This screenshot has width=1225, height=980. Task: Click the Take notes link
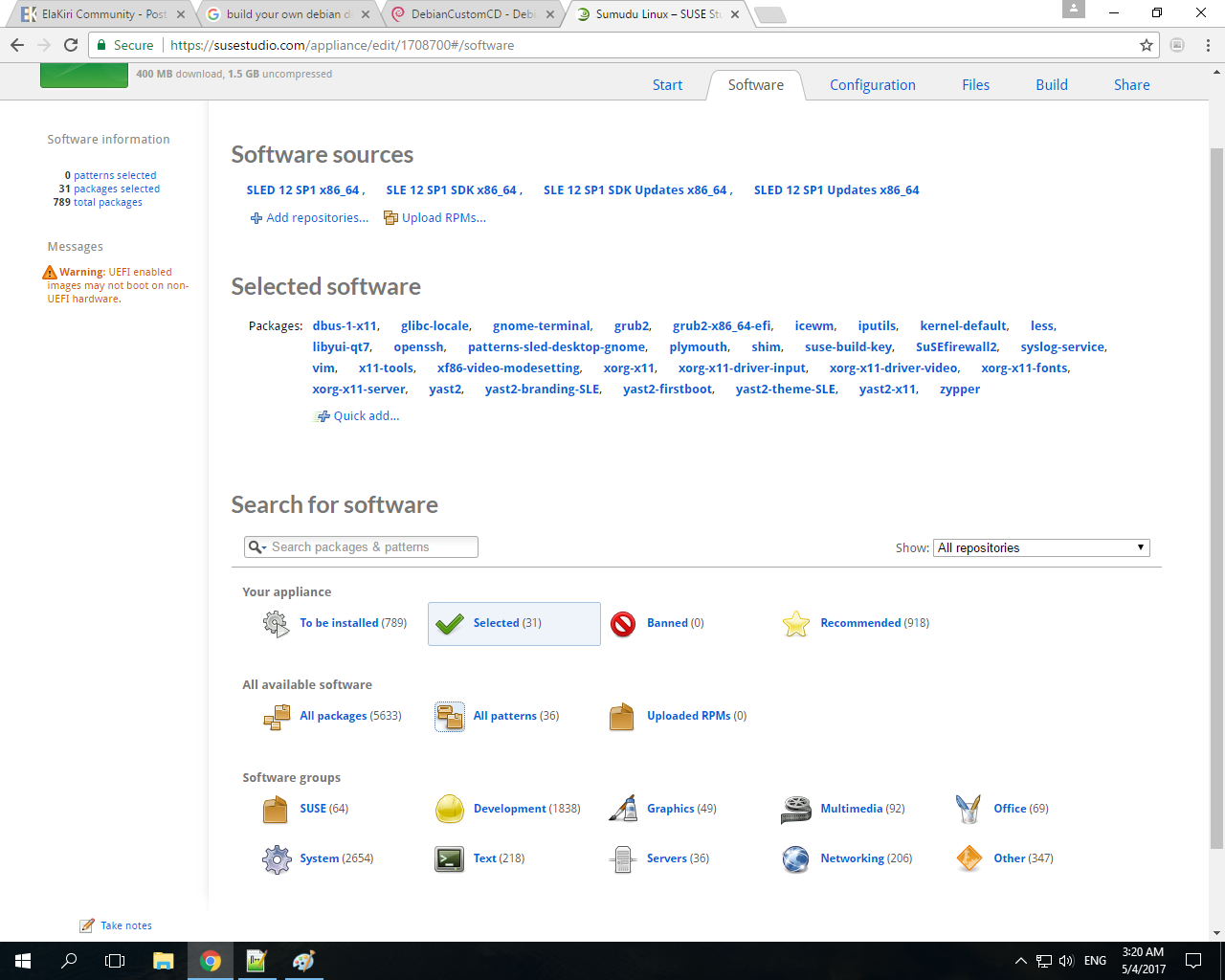point(126,925)
